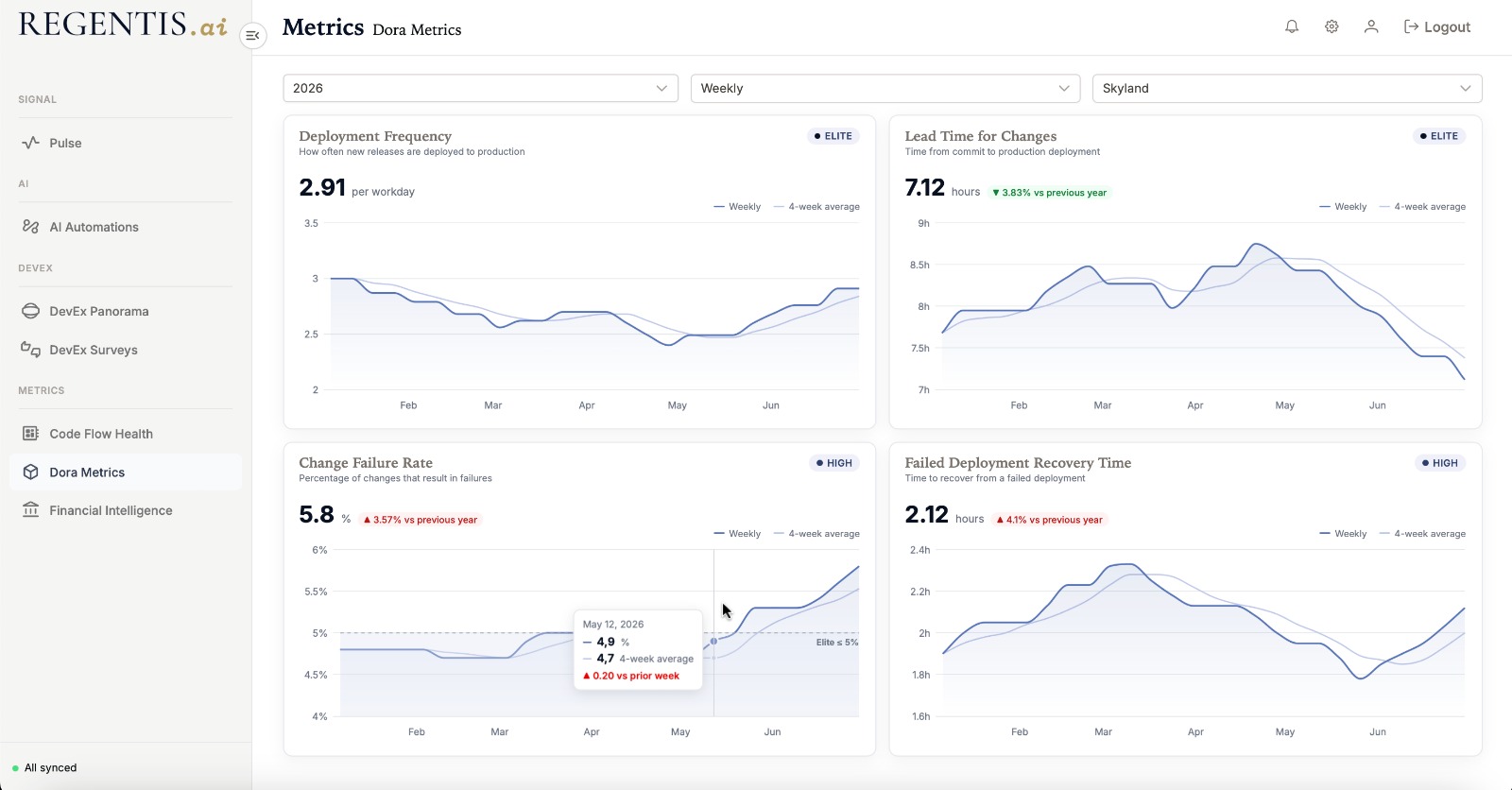
Task: Open the Skyland team dropdown
Action: 1287,88
